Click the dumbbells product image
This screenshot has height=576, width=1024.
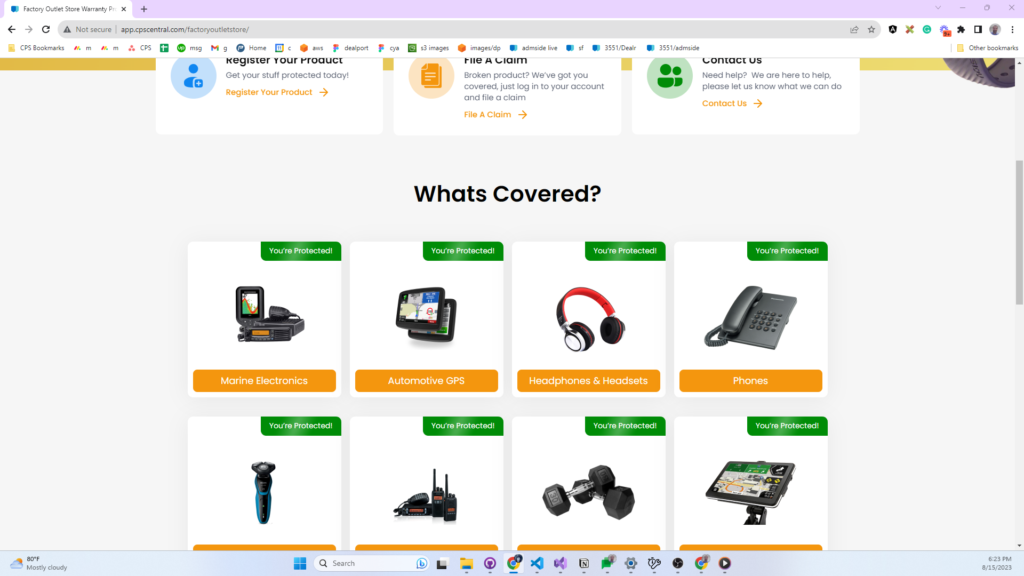[589, 494]
